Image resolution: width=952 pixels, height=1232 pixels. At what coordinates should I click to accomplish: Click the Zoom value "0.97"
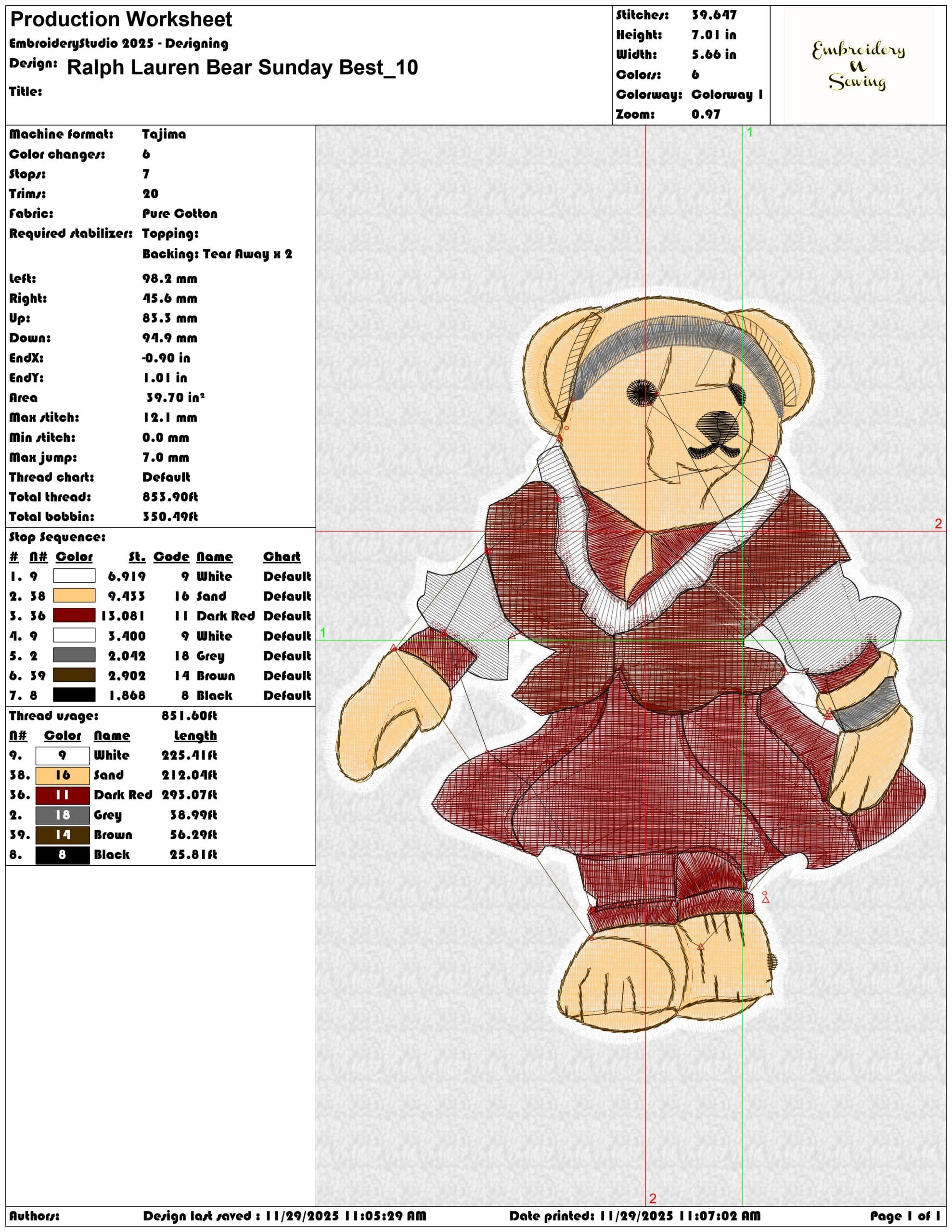pos(706,114)
